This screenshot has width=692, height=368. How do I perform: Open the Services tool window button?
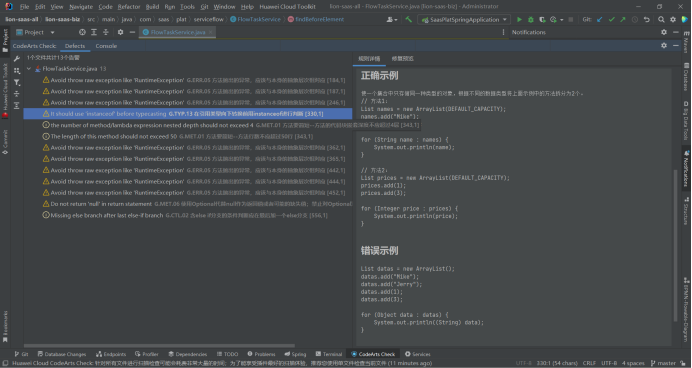click(x=417, y=354)
